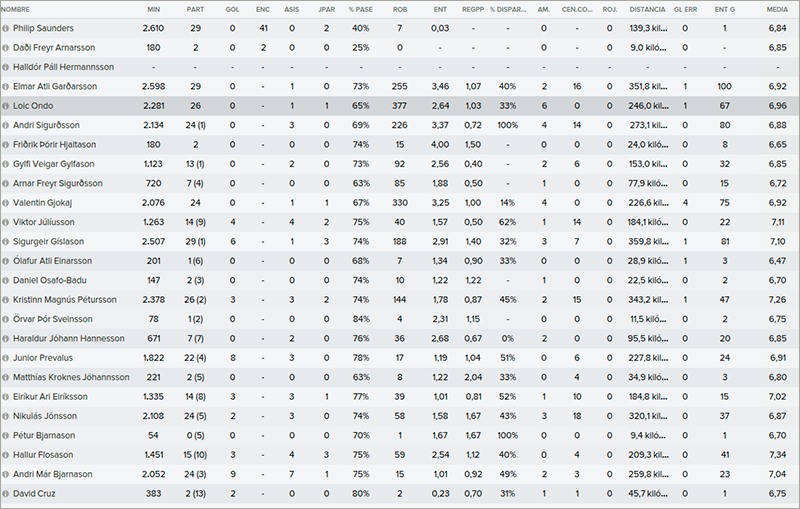Open player Nikulás Jónsson
Viewport: 800px width, 509px height.
(x=45, y=416)
